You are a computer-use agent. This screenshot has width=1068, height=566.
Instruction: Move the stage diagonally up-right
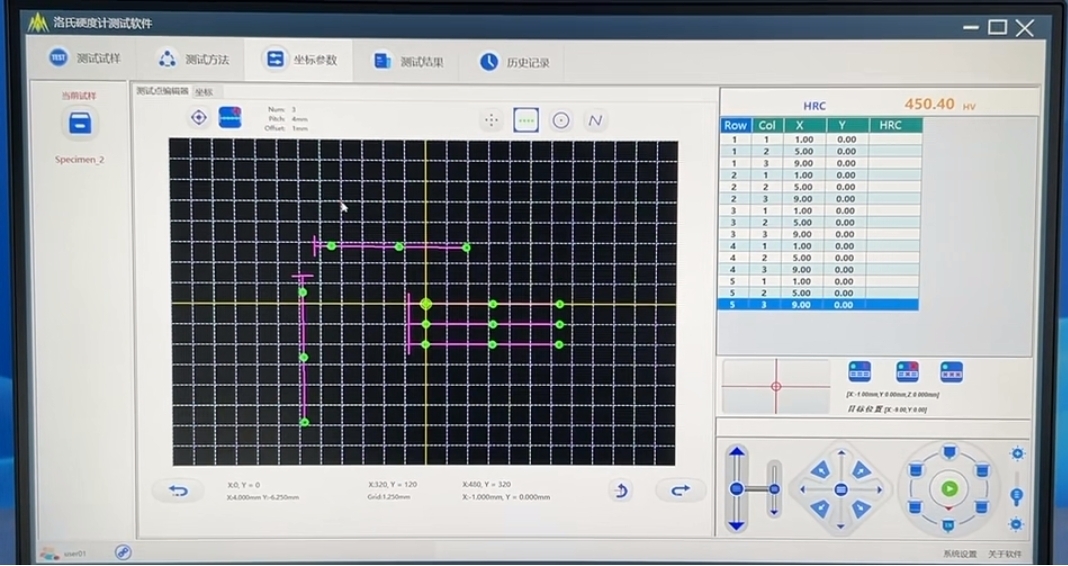click(862, 469)
